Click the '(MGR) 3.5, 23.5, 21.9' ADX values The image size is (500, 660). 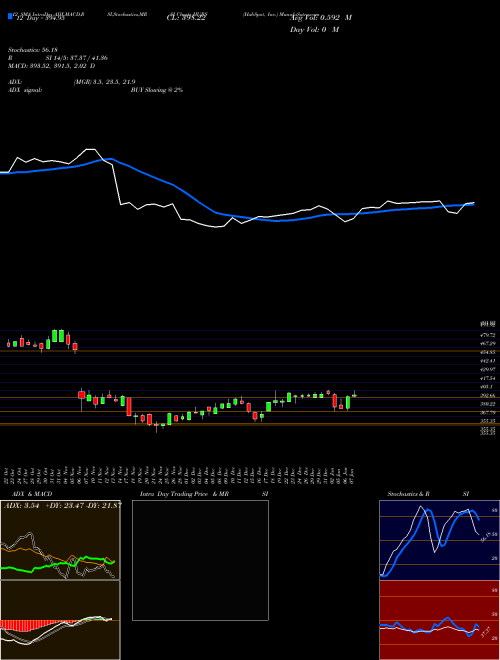(x=104, y=82)
